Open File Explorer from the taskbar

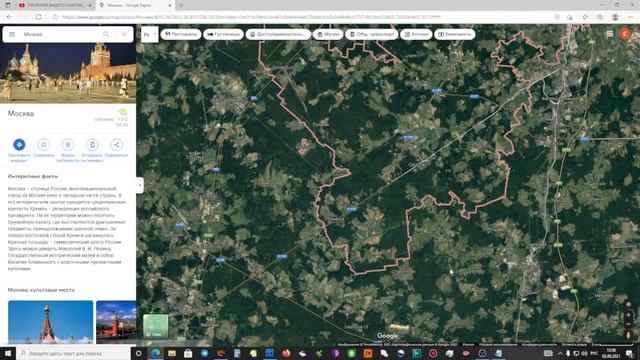tap(172, 353)
